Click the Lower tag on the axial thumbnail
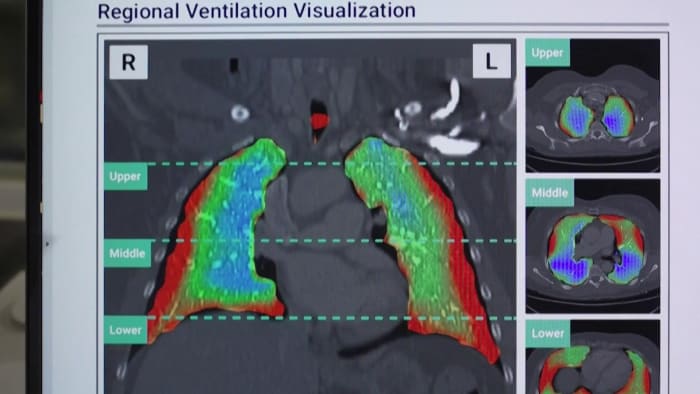 (547, 333)
